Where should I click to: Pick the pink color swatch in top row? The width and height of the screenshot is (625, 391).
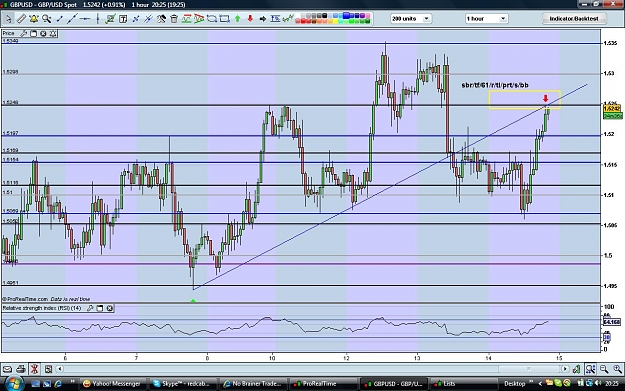(368, 16)
